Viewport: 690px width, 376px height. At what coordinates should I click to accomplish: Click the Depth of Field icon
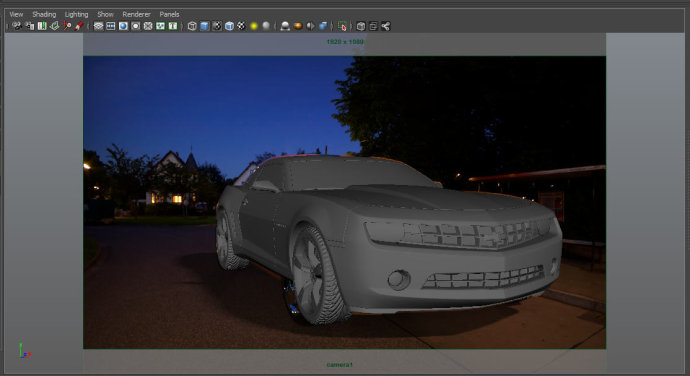[323, 26]
